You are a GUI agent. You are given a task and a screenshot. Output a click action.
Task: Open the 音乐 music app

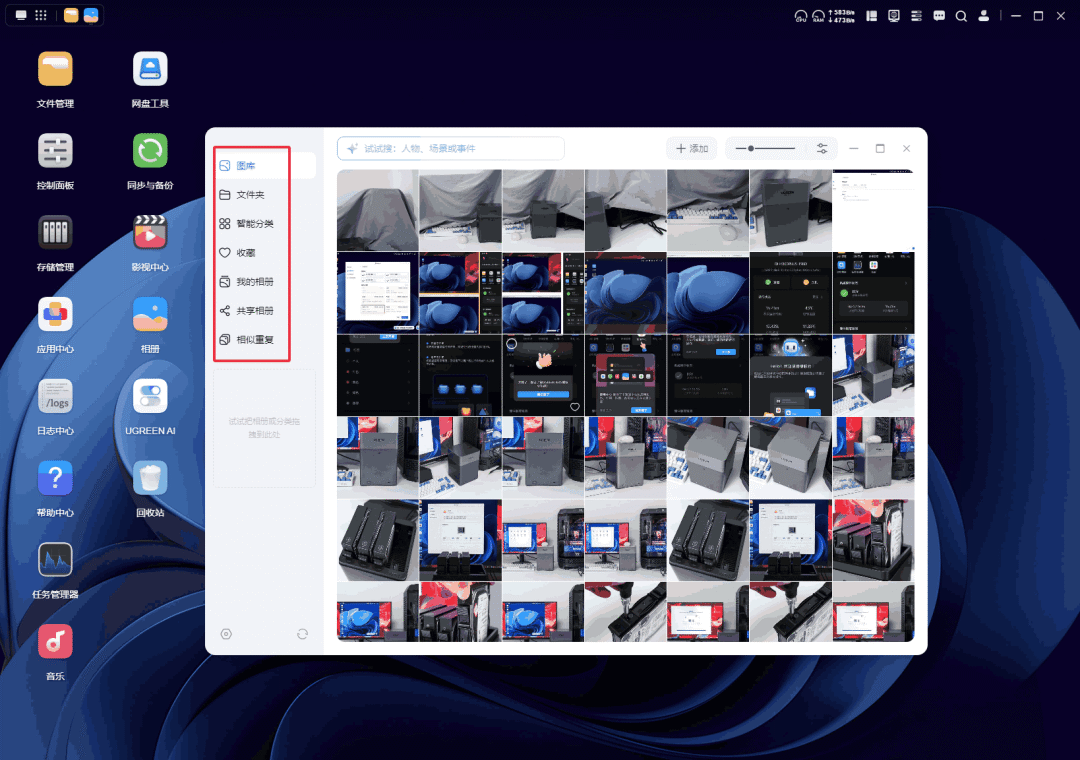(55, 641)
